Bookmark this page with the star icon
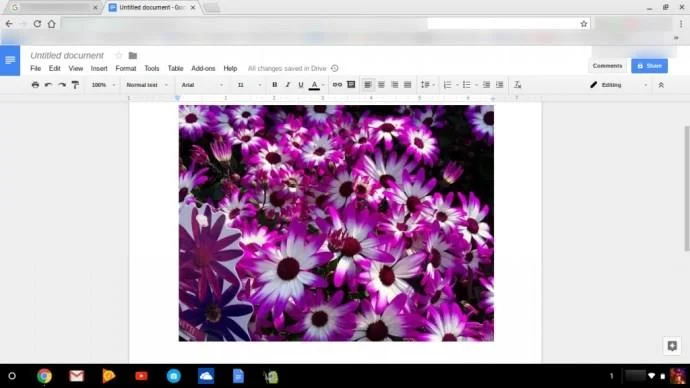The image size is (690, 388). (584, 24)
